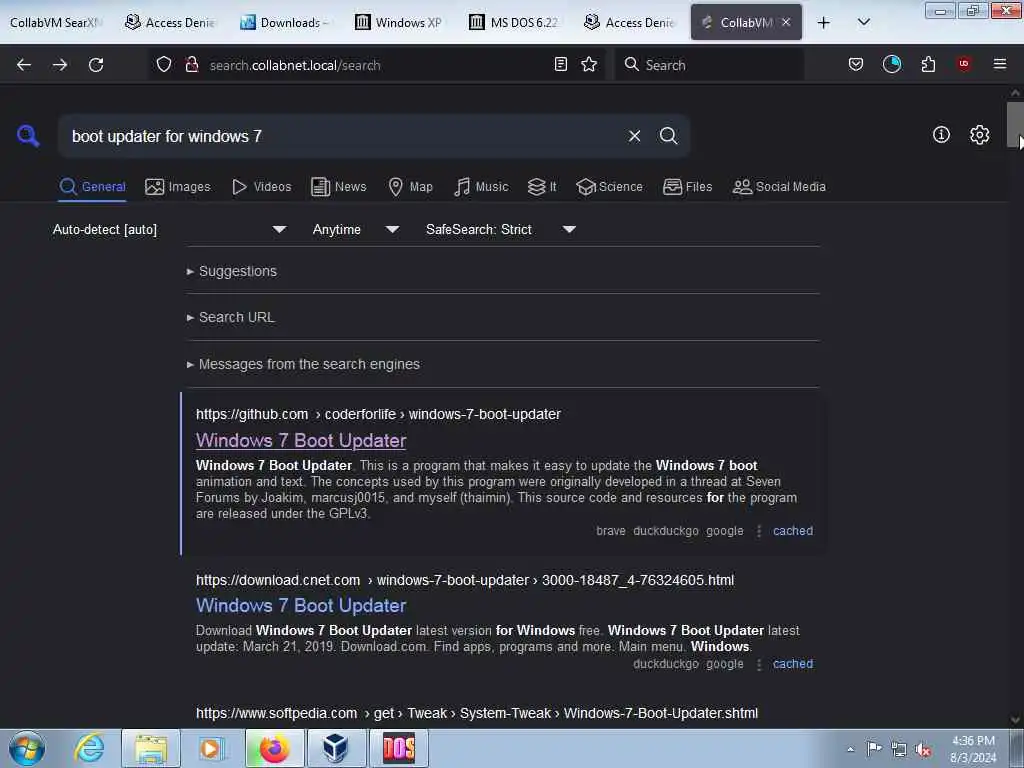Click the softpedia.com result URL
This screenshot has height=768, width=1024.
tap(477, 713)
